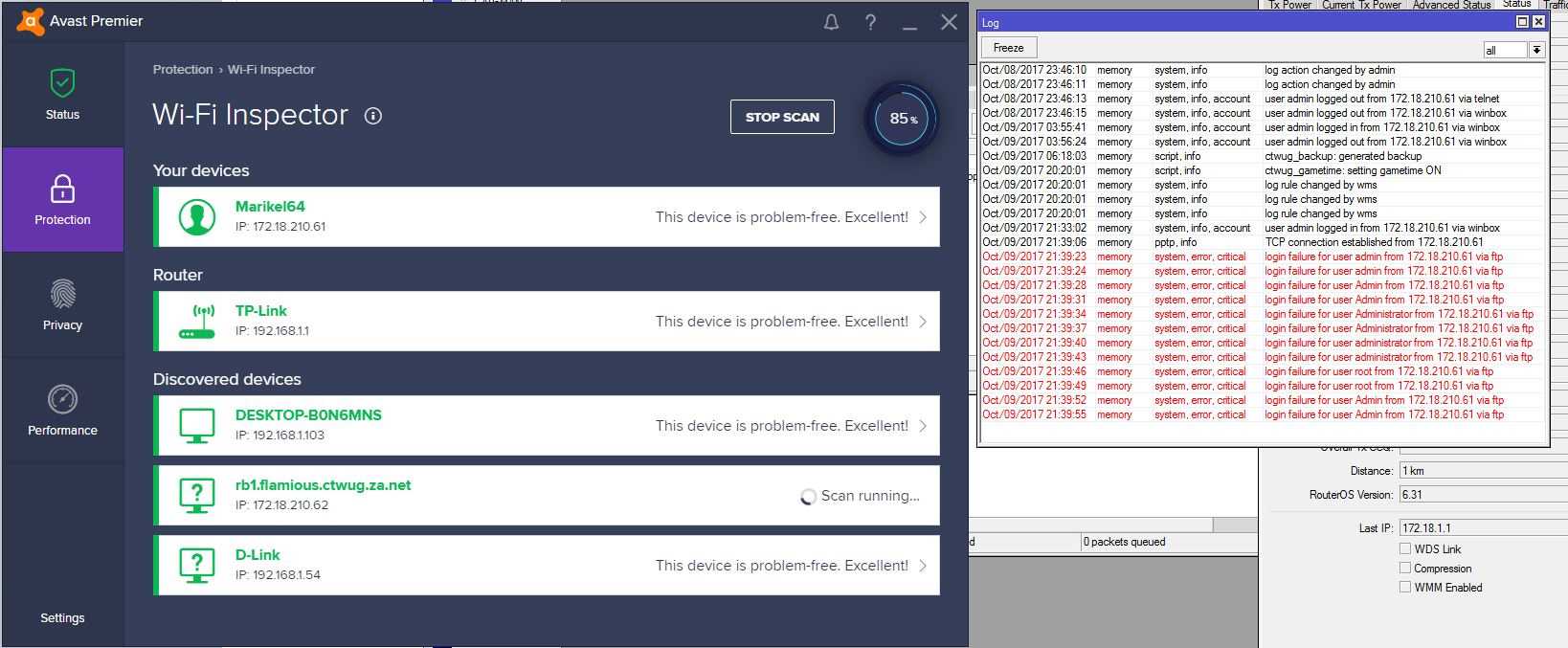Click the Wi-Fi Inspector info icon
Image resolution: width=1568 pixels, height=648 pixels.
[373, 116]
